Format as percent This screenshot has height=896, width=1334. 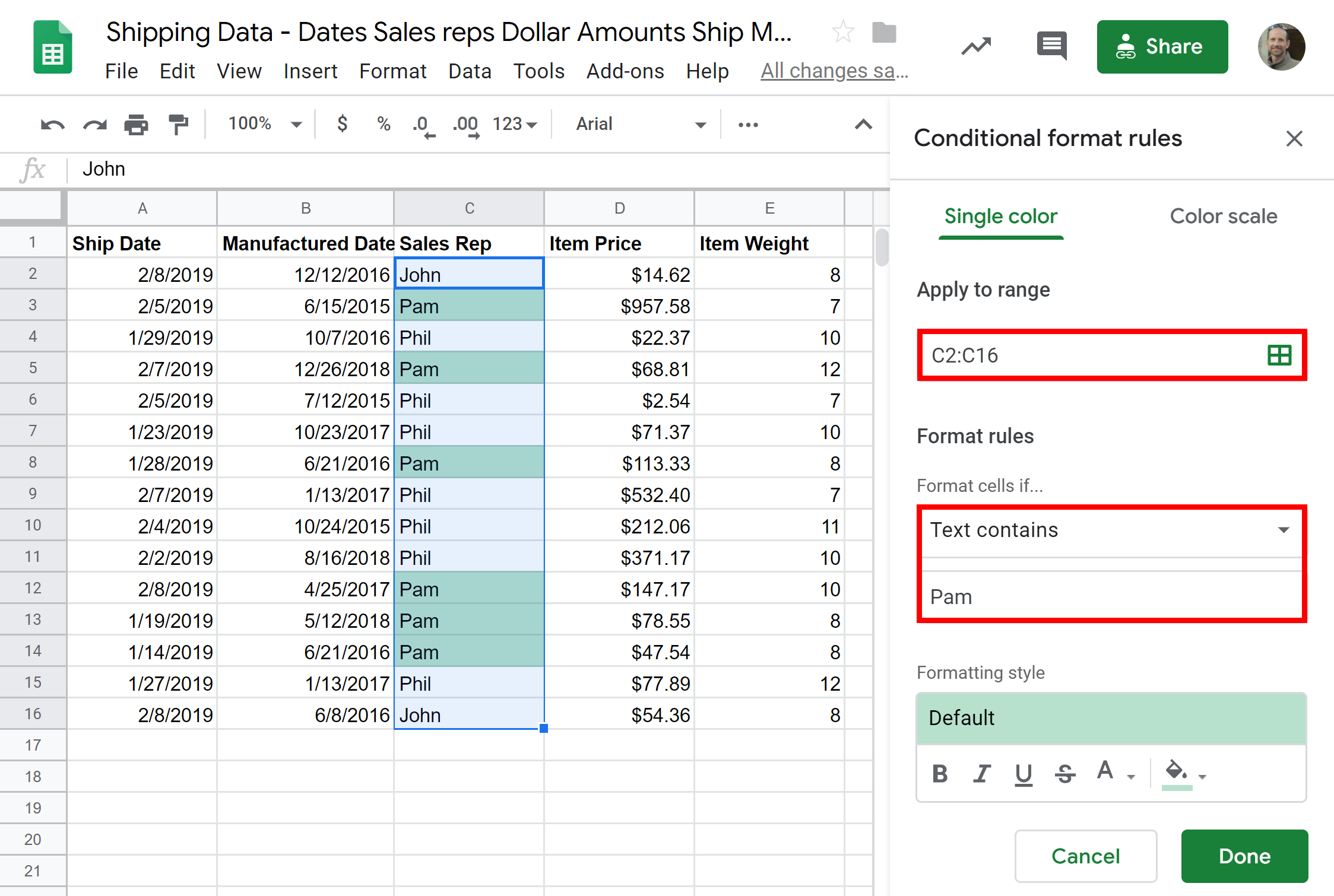tap(384, 123)
